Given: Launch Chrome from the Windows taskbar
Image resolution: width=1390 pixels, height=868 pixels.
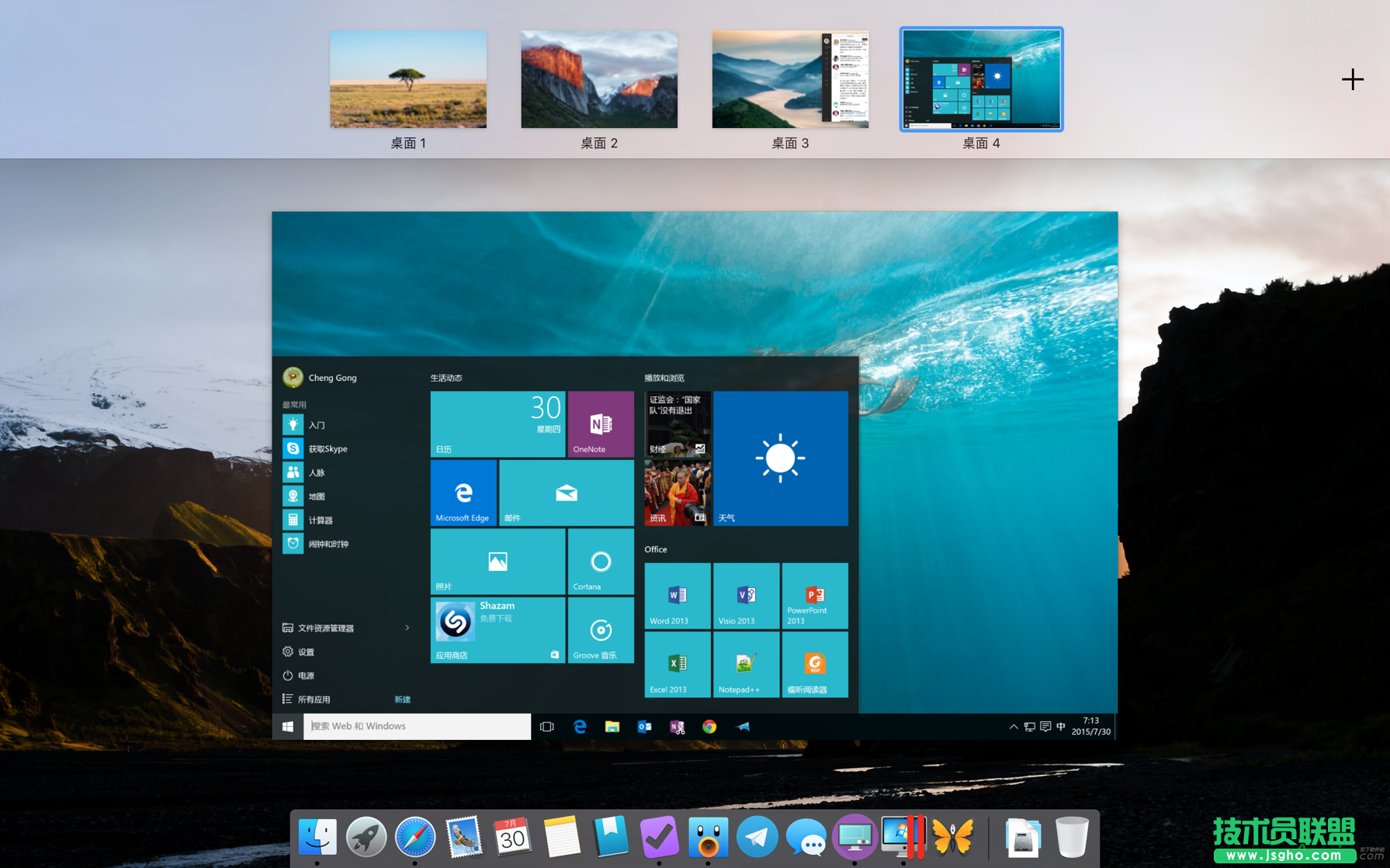Looking at the screenshot, I should [709, 727].
